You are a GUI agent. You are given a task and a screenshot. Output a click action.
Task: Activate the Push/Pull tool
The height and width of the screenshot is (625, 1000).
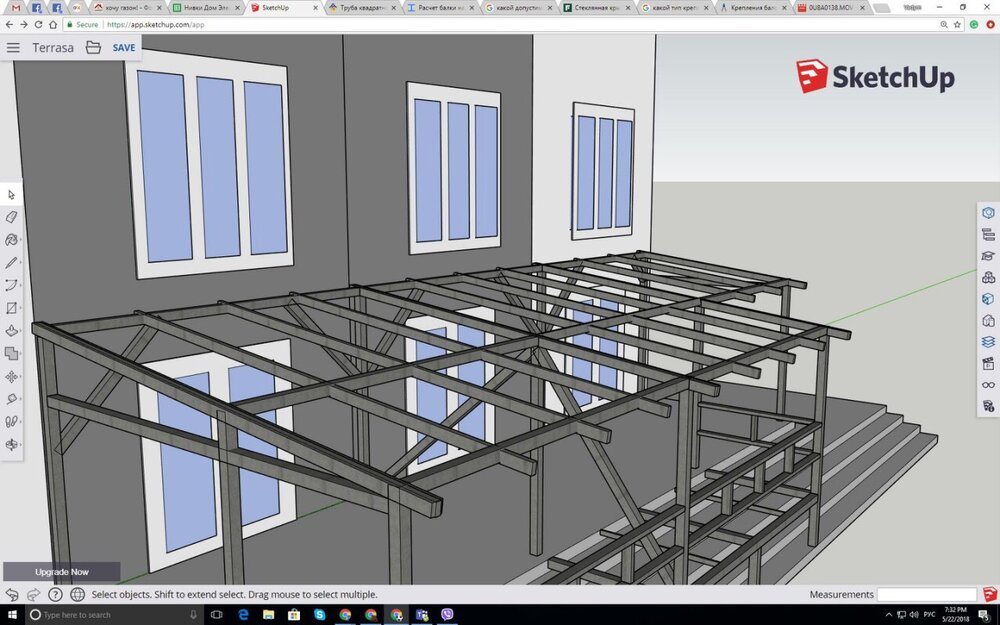(12, 330)
